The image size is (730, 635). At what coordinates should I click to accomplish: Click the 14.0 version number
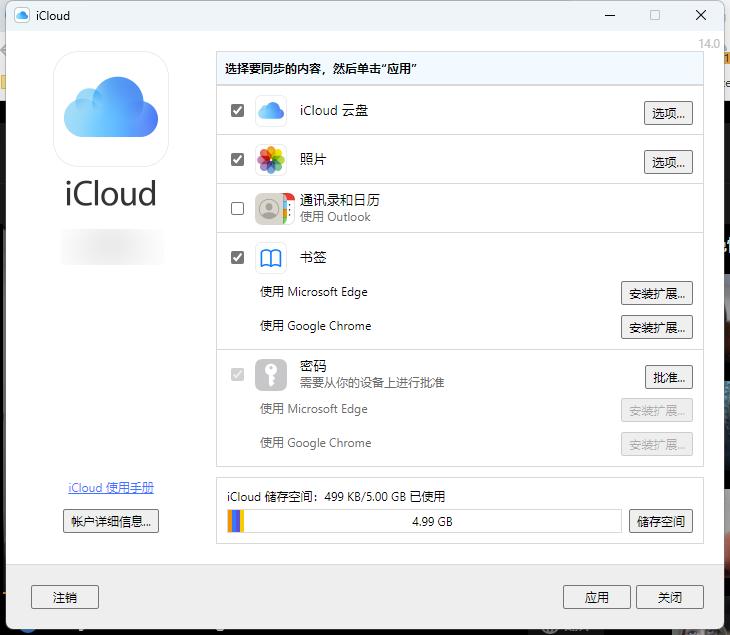[x=709, y=44]
